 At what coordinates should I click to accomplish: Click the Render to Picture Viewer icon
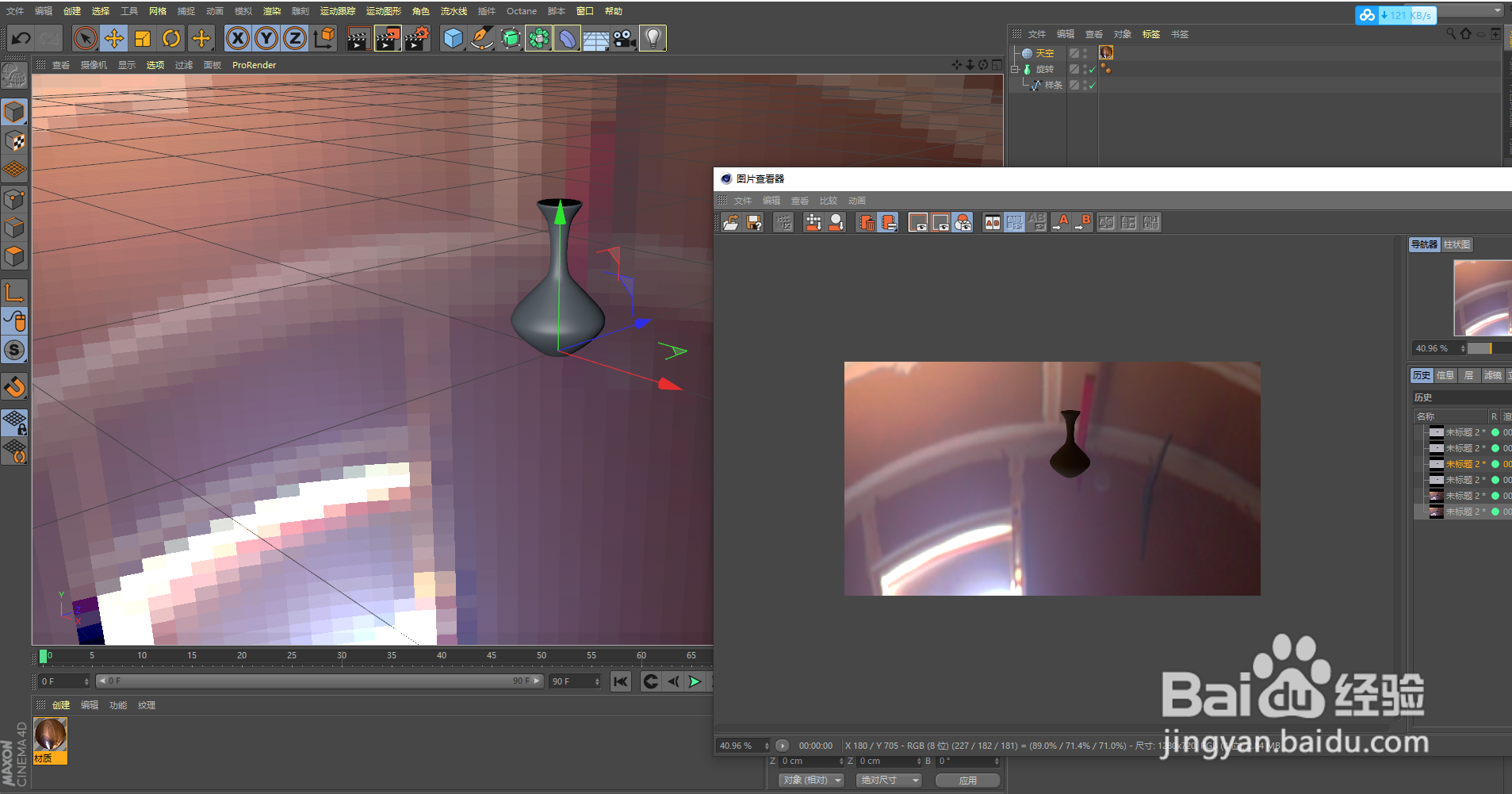point(388,38)
